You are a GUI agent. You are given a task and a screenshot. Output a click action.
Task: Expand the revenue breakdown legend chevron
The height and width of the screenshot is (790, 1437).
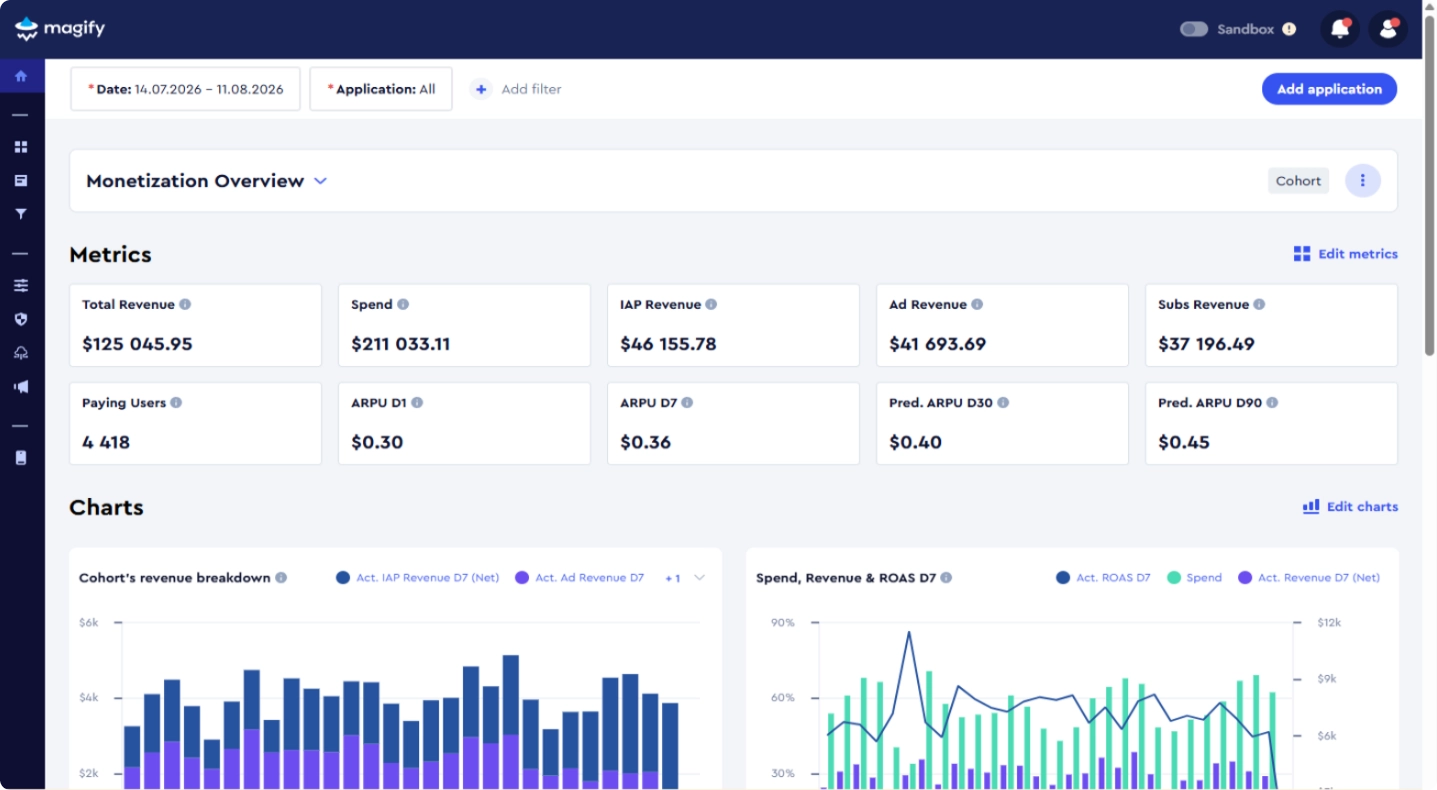(x=699, y=578)
